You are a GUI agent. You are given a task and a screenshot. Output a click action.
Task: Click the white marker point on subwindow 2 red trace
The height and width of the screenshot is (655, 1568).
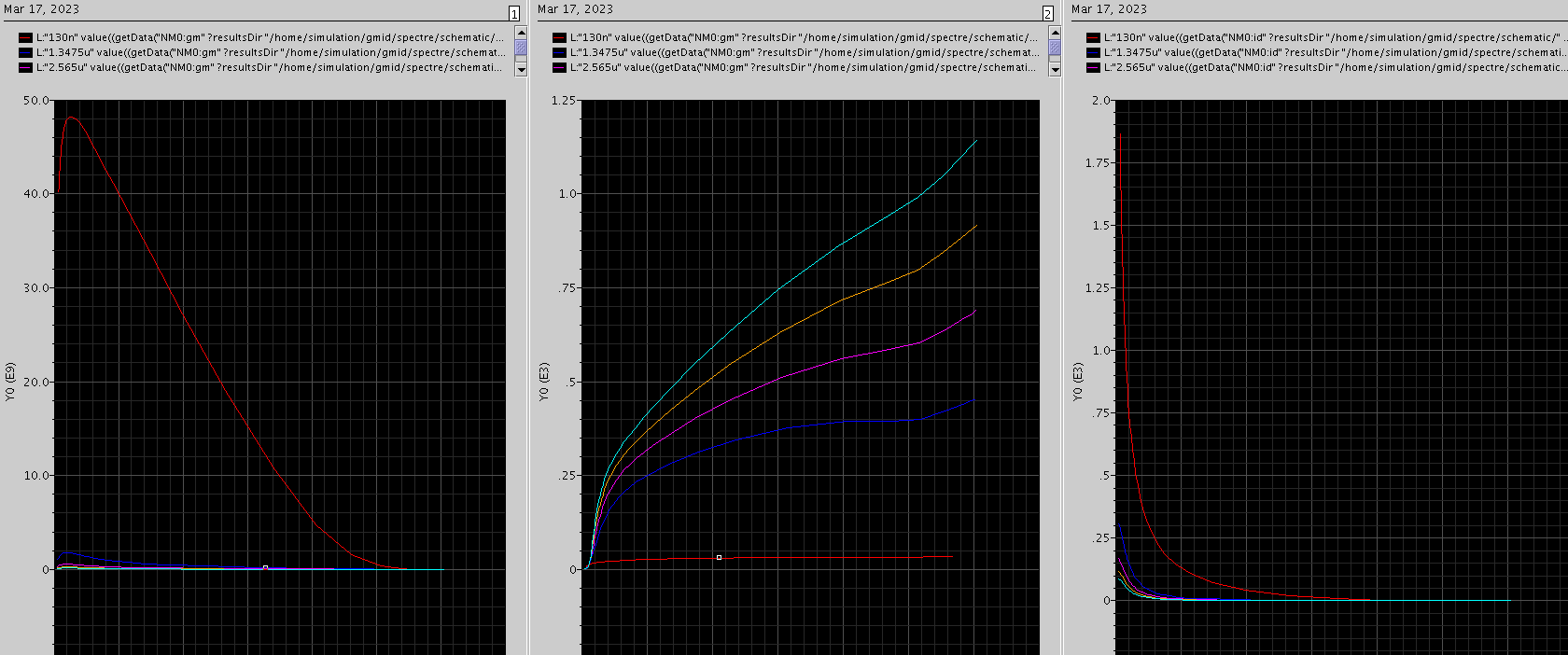[719, 558]
